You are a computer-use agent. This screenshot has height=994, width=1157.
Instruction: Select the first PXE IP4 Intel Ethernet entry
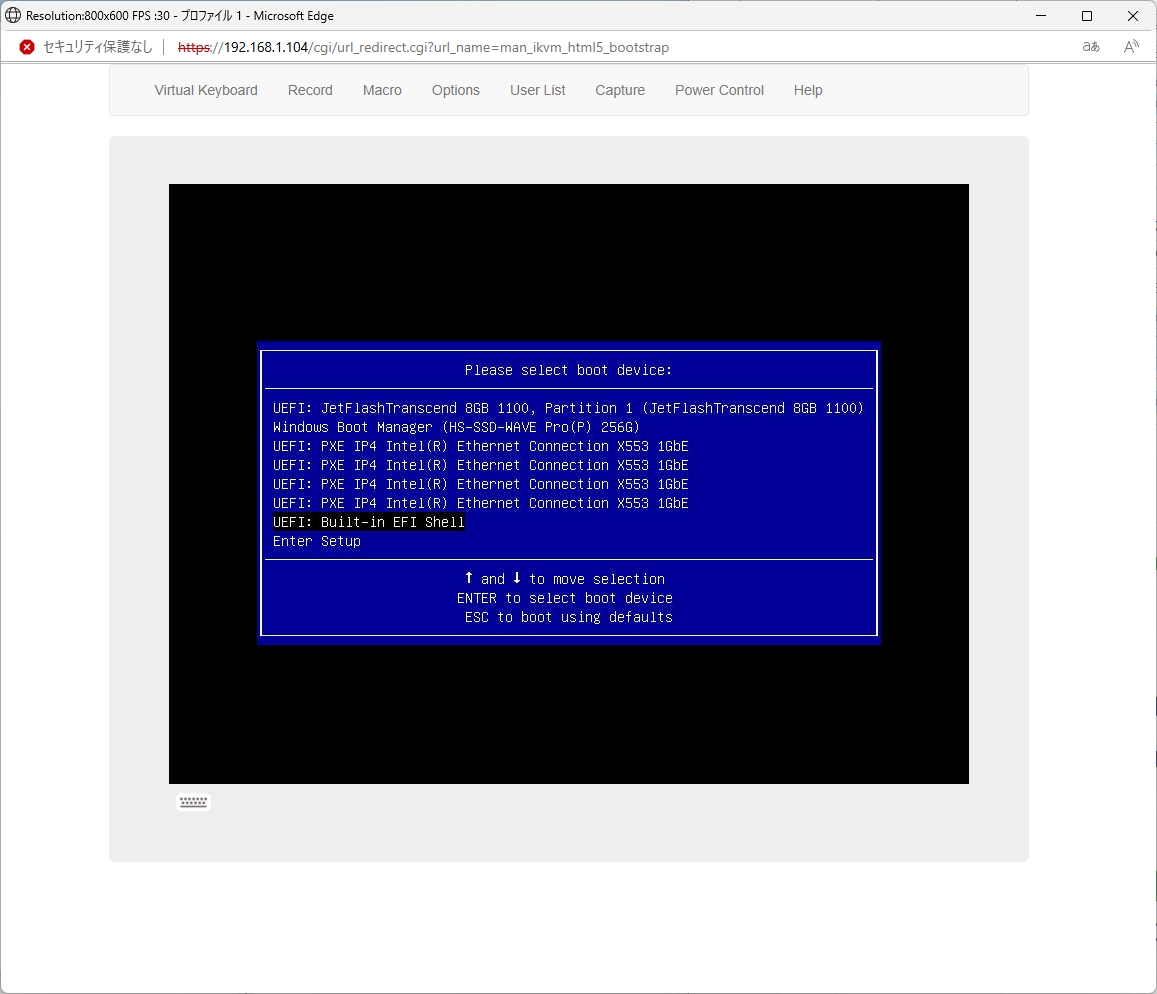click(481, 446)
